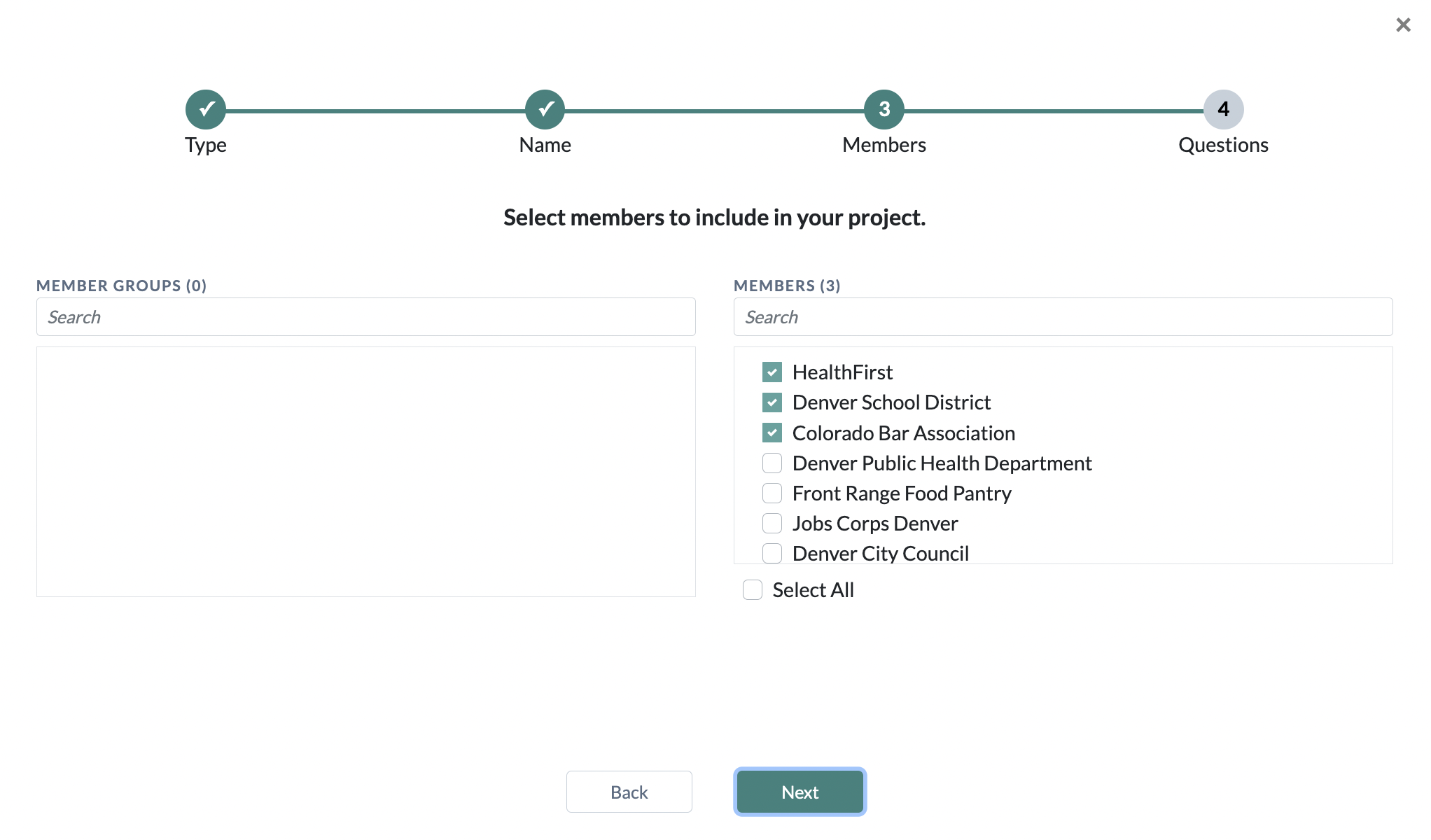Select step 3 Members circle
Viewport: 1431px width, 840px height.
tap(884, 109)
